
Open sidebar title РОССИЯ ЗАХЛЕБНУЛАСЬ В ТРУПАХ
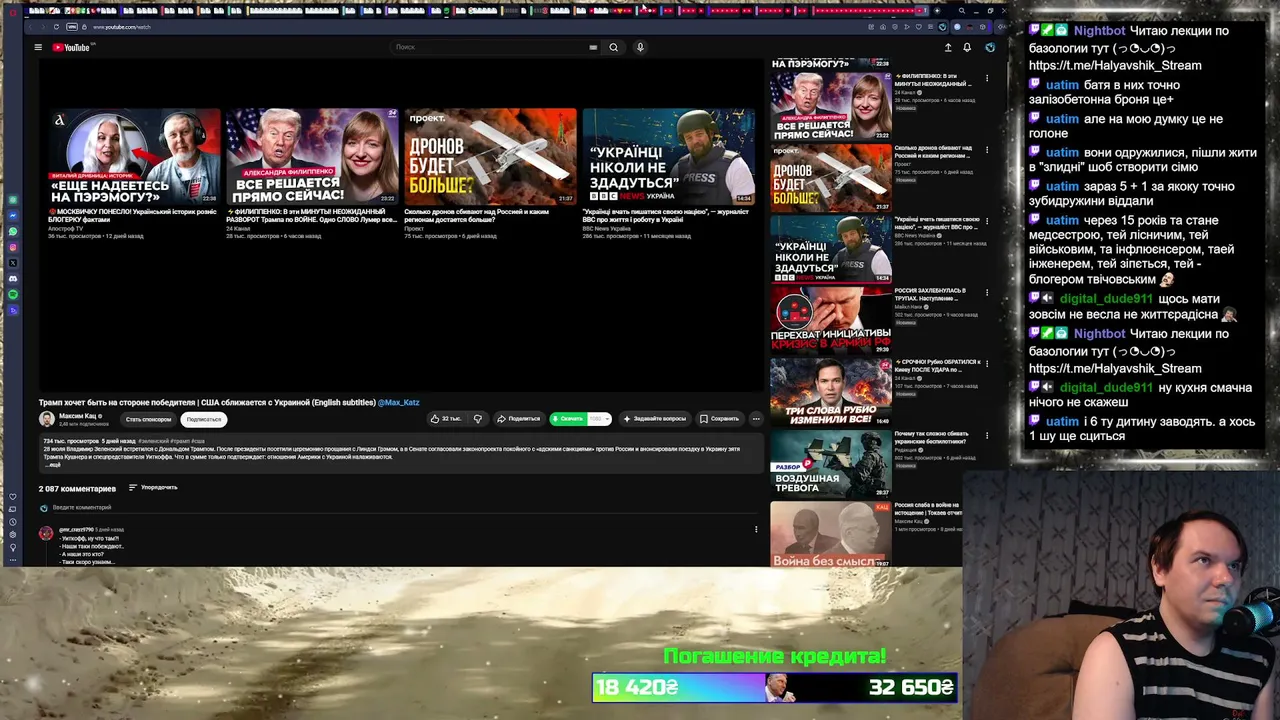coord(930,294)
